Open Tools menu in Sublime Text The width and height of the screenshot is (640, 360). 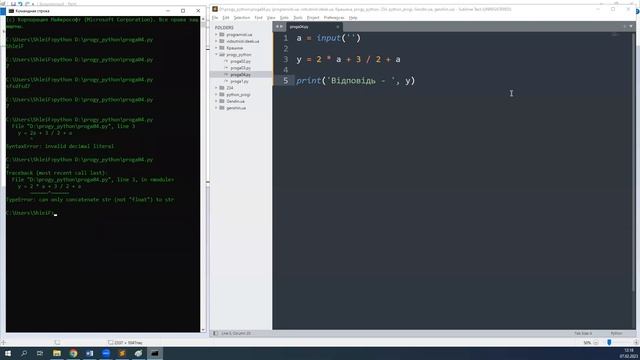point(298,18)
